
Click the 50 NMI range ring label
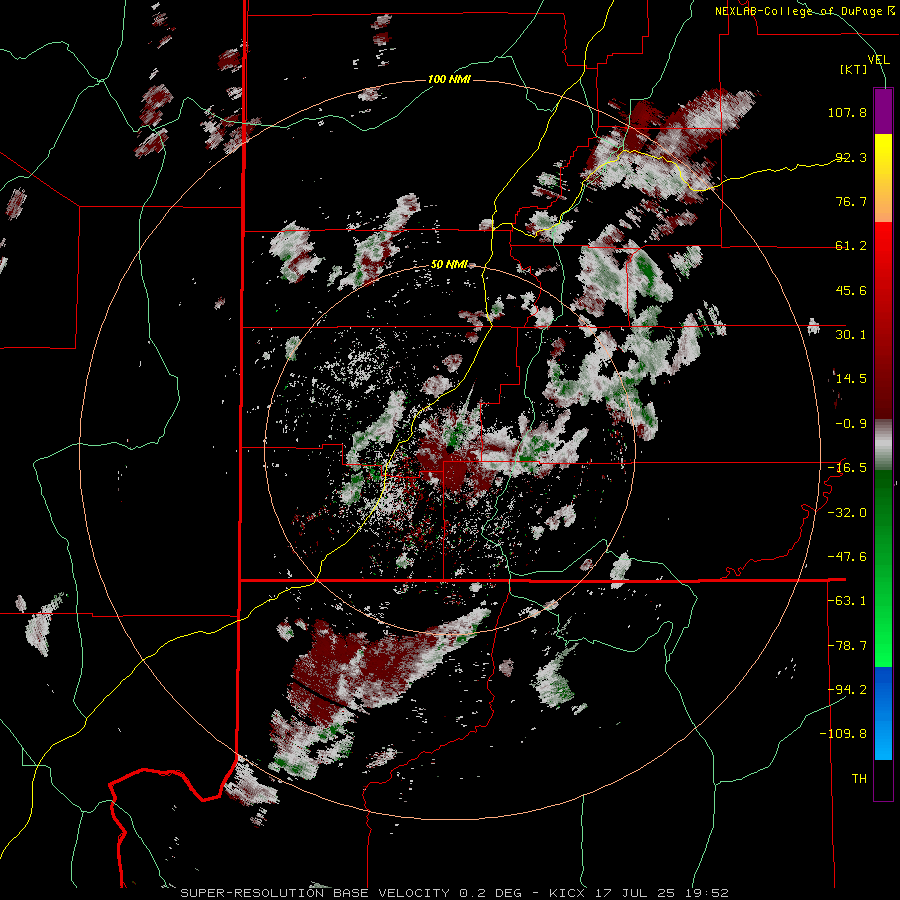click(x=449, y=265)
